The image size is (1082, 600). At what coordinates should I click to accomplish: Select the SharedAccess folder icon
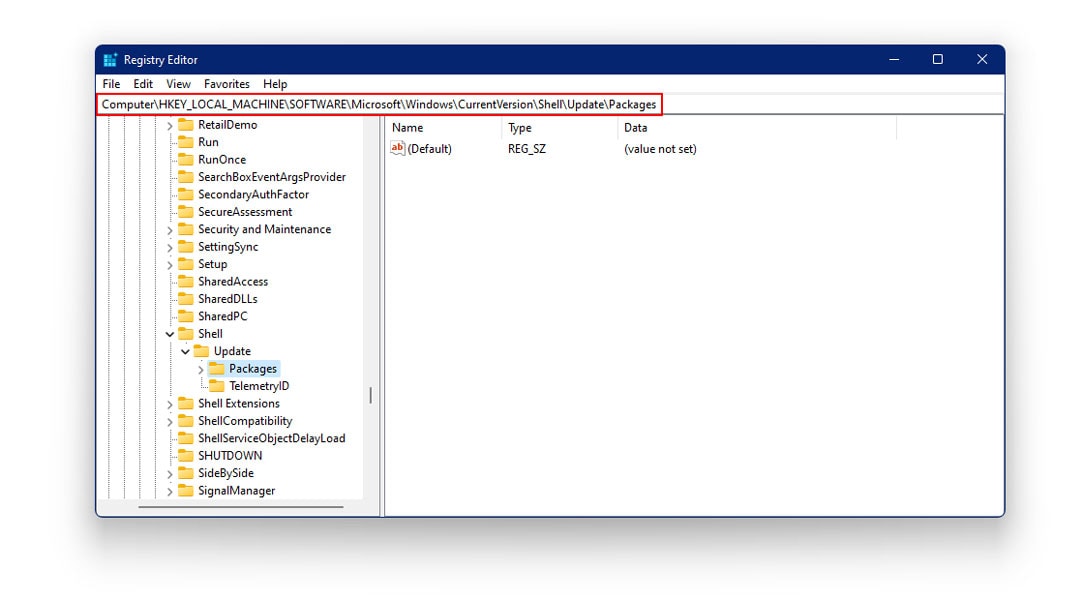click(186, 281)
